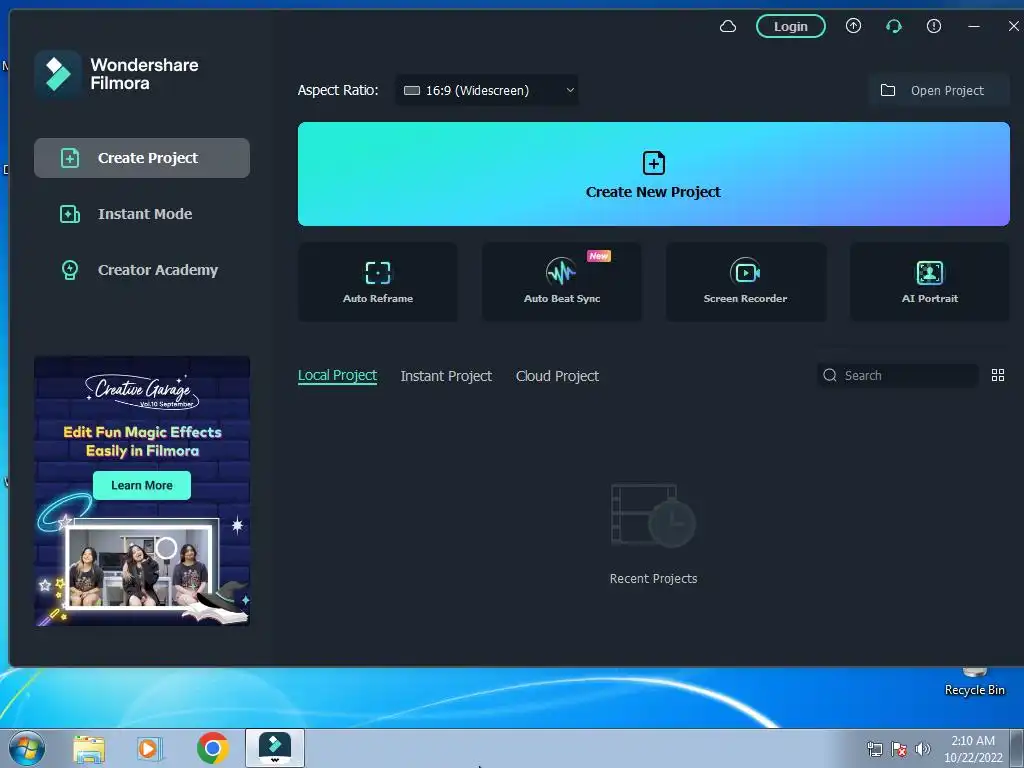
Task: Click the Filmora taskbar button
Action: (275, 748)
